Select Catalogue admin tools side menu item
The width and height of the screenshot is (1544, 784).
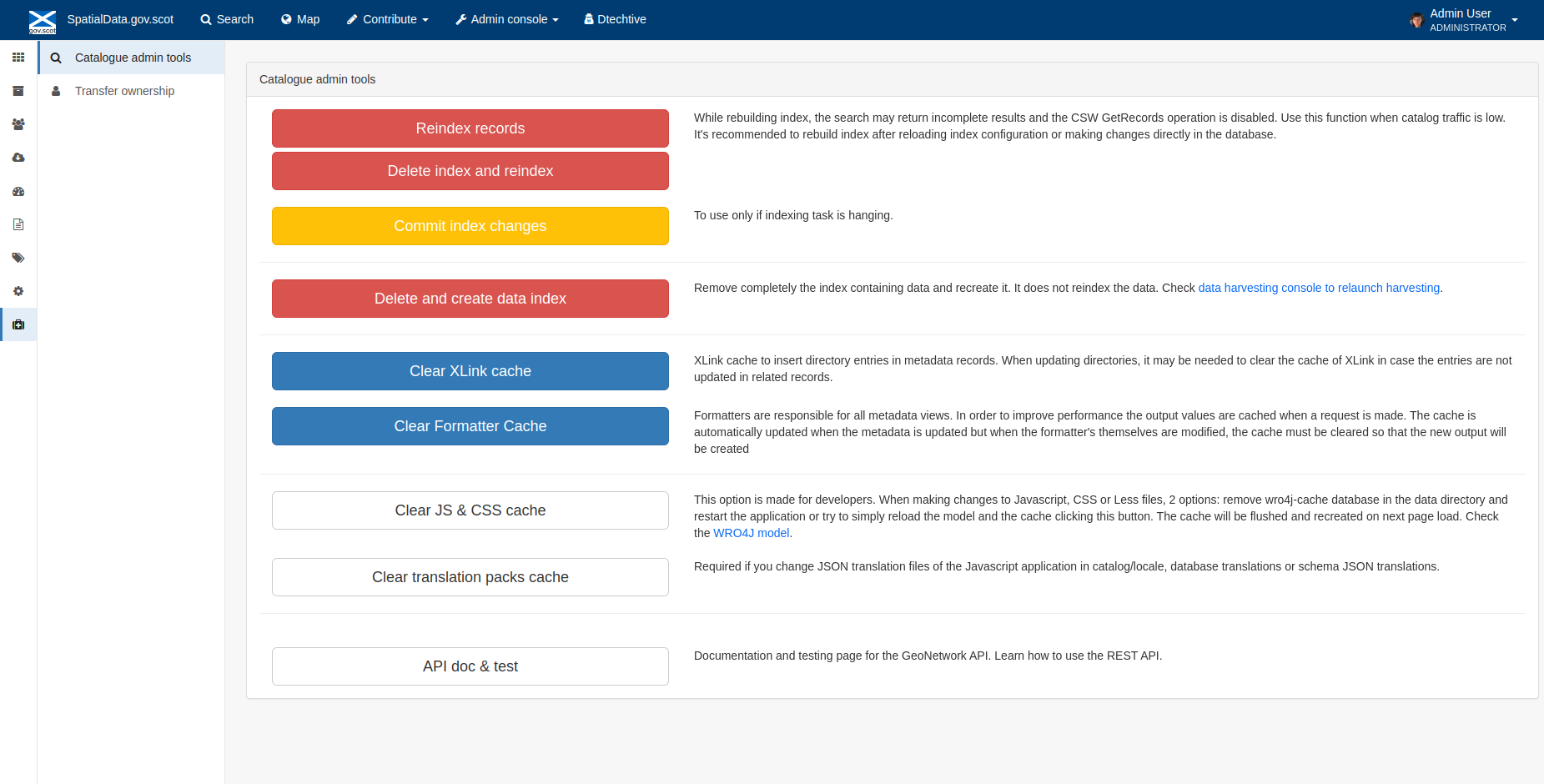click(x=132, y=58)
